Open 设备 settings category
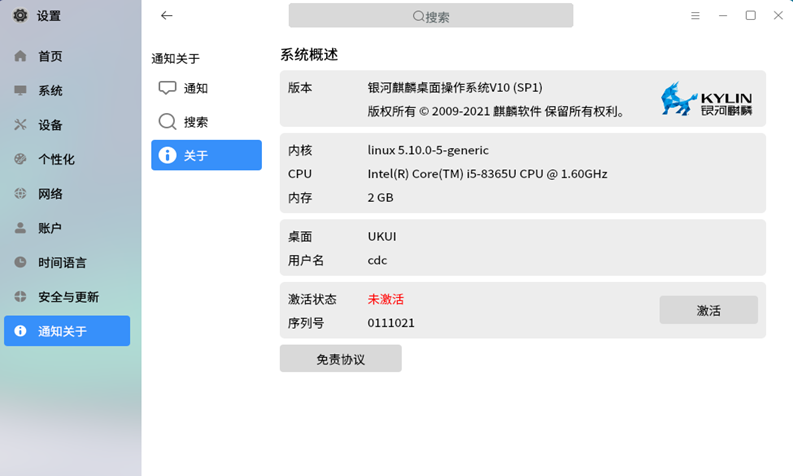 [x=67, y=125]
